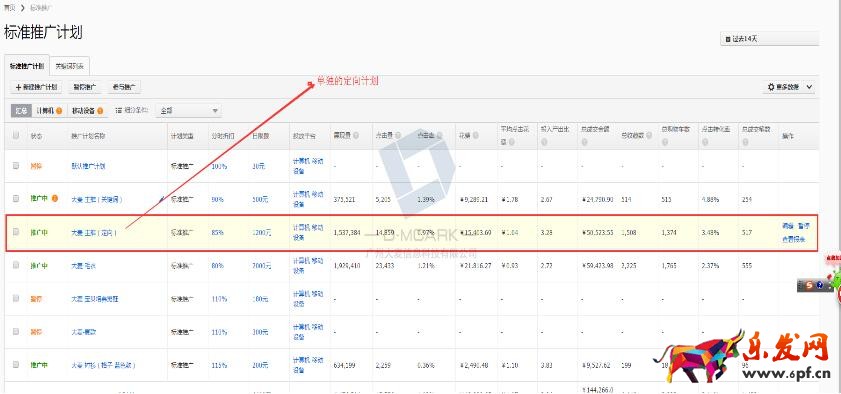The image size is (841, 394).
Task: Click the 新建推广计划 button
Action: pyautogui.click(x=37, y=87)
